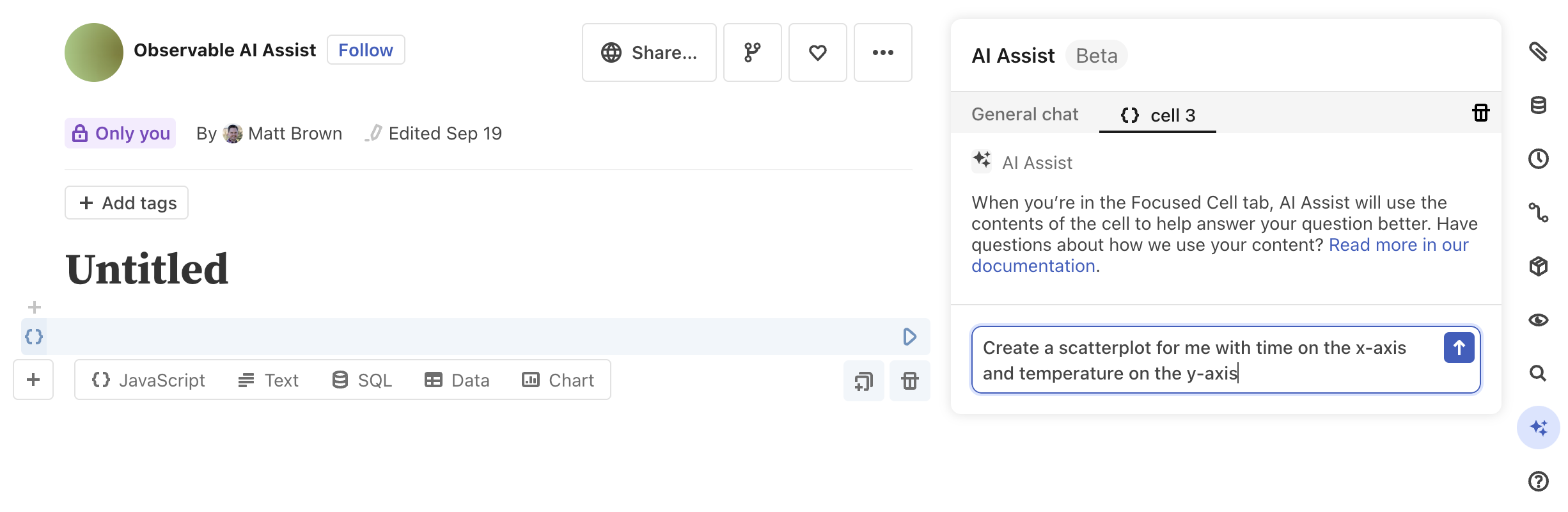Click the duplicate cell icon
Image resolution: width=1568 pixels, height=512 pixels.
[x=863, y=381]
